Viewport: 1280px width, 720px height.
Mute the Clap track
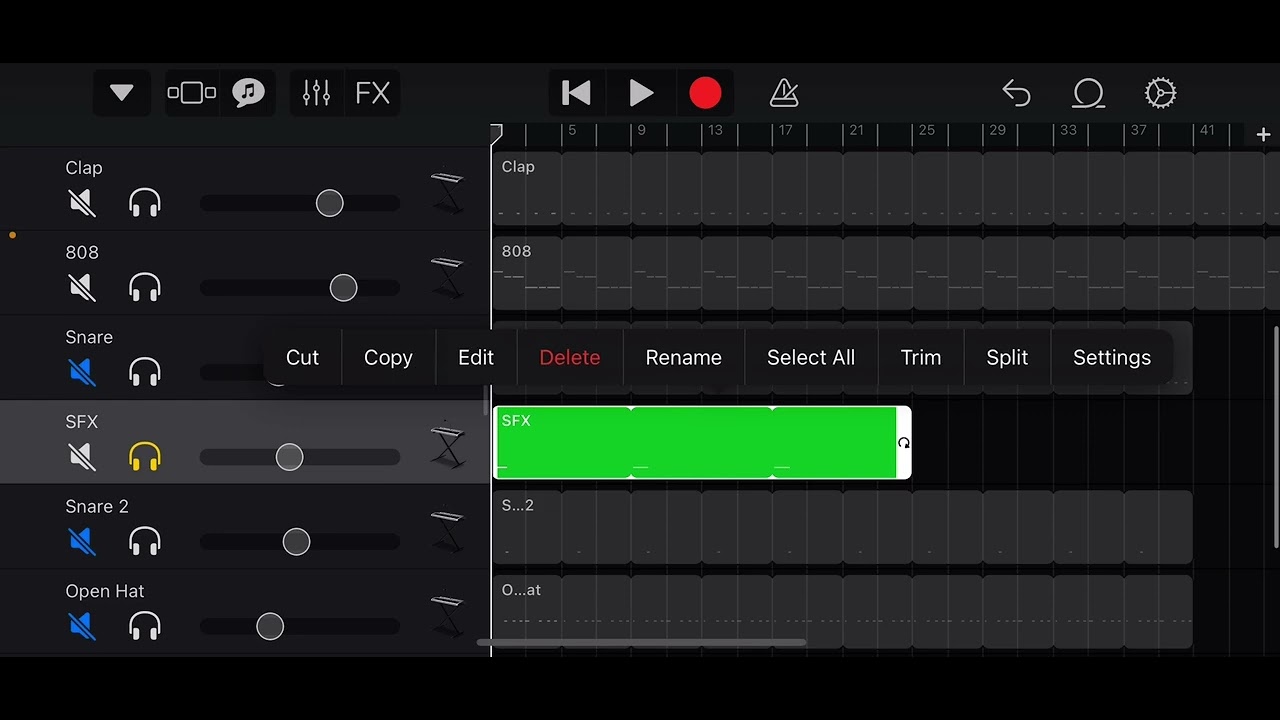[82, 204]
